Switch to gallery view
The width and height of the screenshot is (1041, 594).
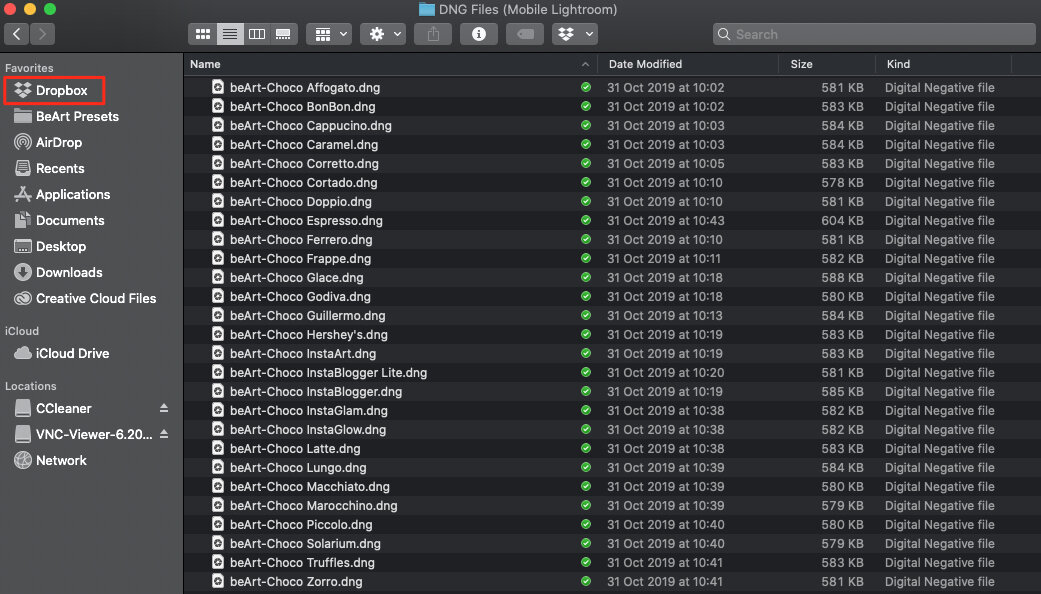(x=283, y=34)
